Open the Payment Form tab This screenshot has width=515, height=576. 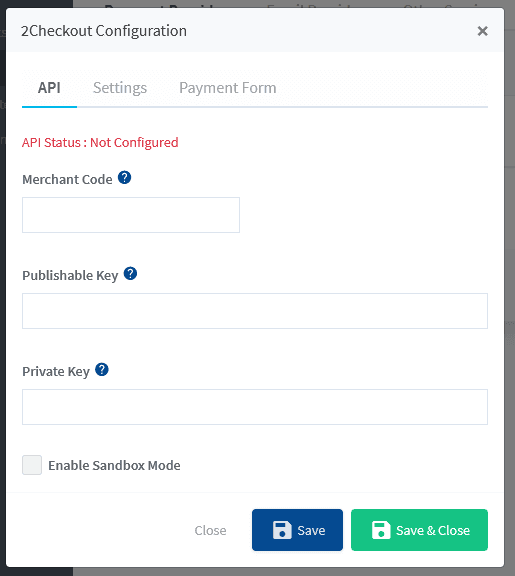click(x=227, y=88)
